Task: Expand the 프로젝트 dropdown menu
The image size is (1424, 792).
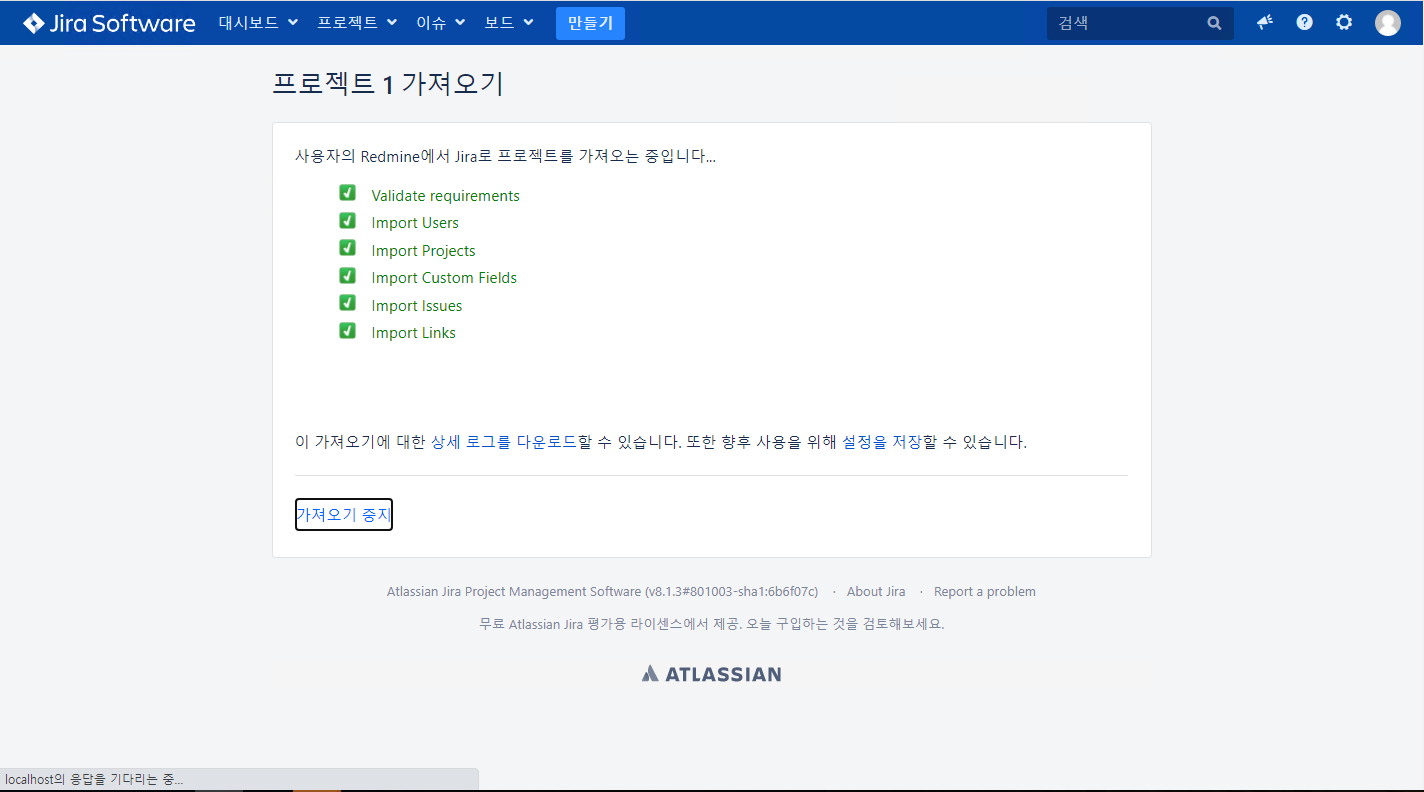Action: coord(357,22)
